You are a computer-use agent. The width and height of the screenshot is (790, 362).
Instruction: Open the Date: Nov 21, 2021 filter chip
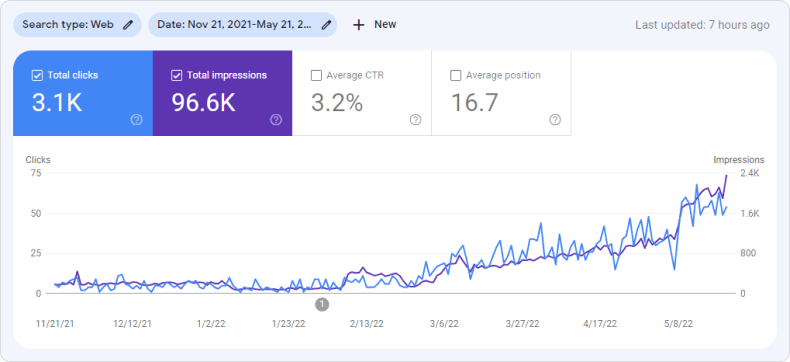tap(242, 25)
